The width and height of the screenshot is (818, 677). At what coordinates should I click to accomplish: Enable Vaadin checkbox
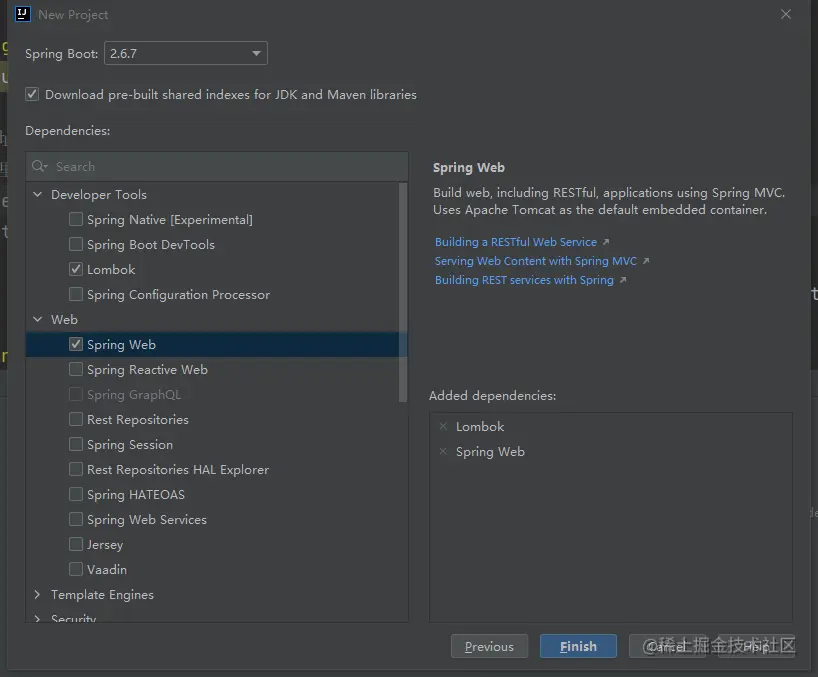point(76,570)
